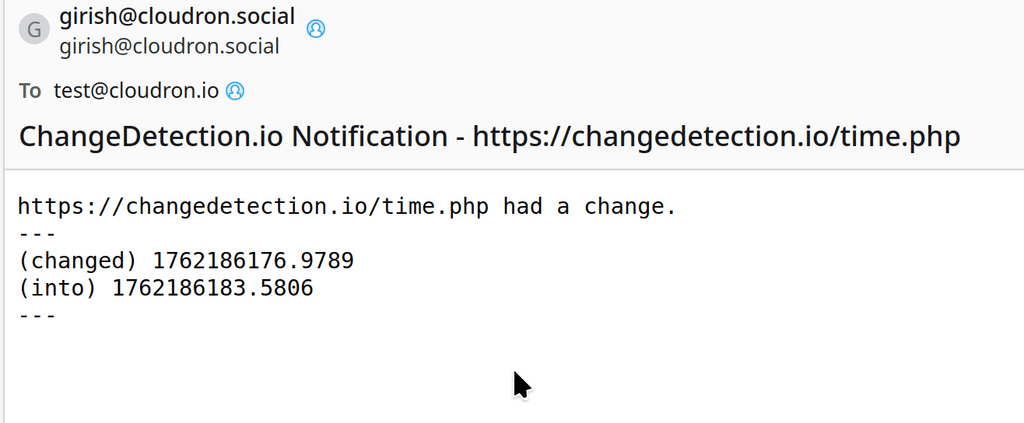The height and width of the screenshot is (423, 1024).
Task: Select the smaller sender email address line
Action: (169, 46)
